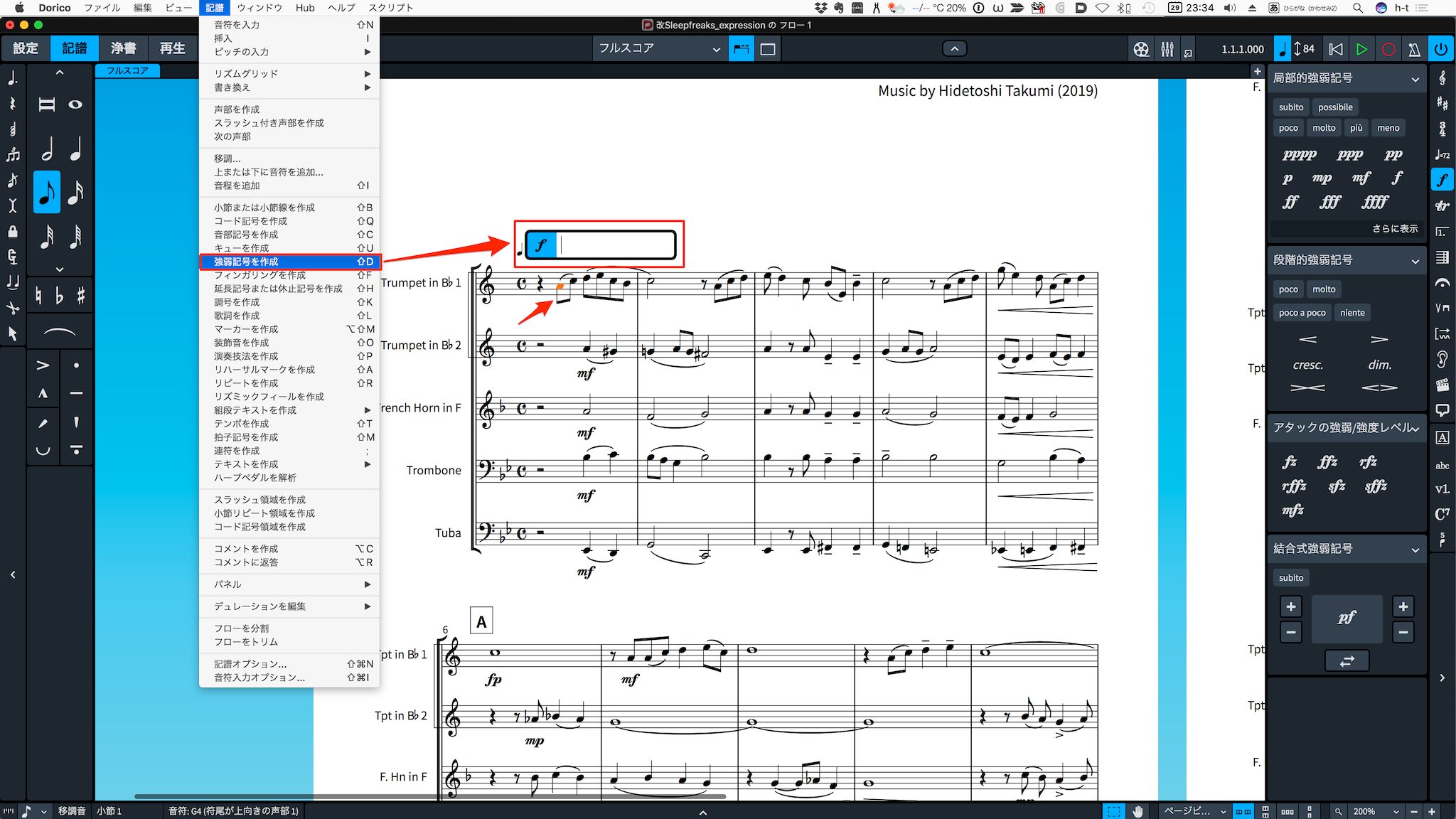
Task: Open the ornaments trill panel
Action: pos(1442,205)
